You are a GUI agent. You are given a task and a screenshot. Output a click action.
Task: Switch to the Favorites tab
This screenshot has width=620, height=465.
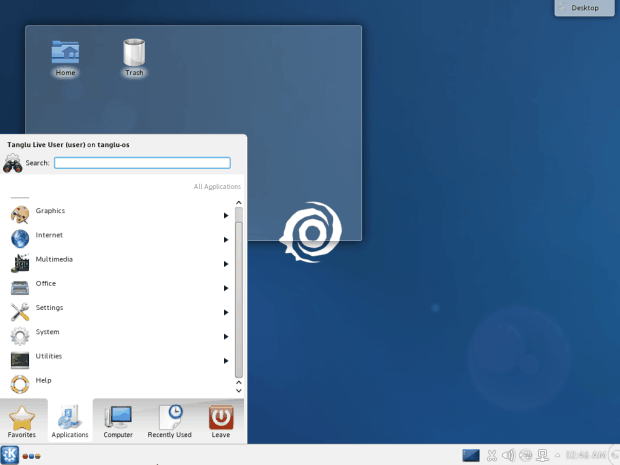[22, 422]
